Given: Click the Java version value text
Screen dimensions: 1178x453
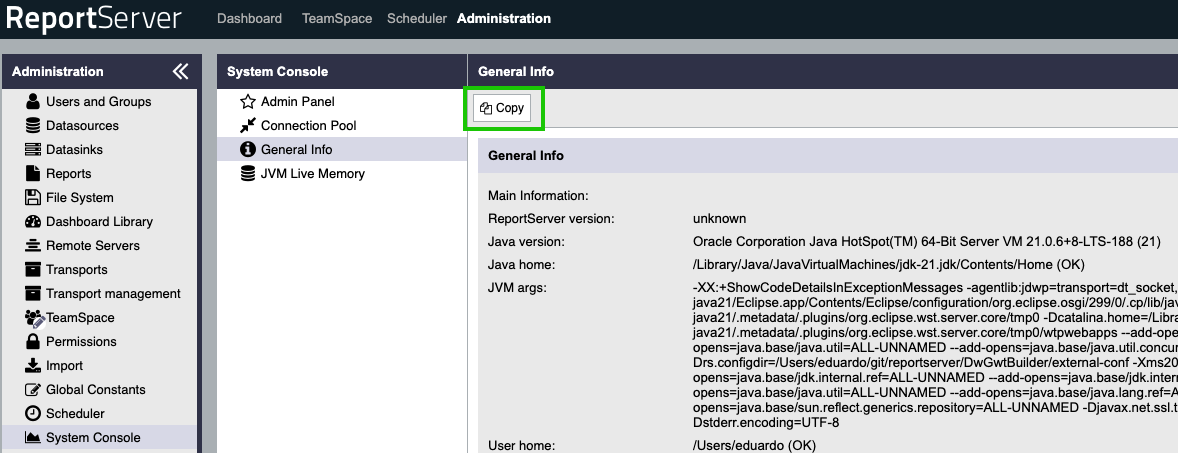Looking at the screenshot, I should tap(926, 242).
